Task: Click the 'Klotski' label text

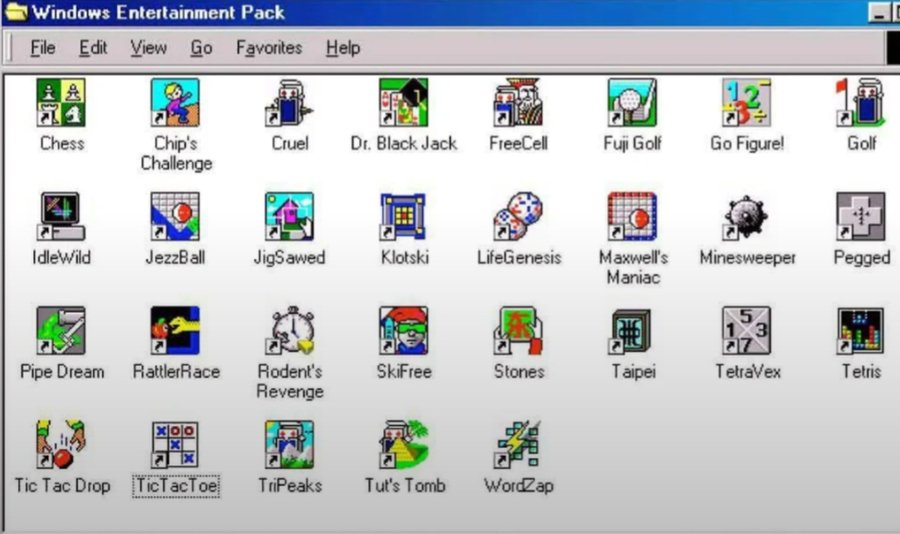Action: click(405, 258)
